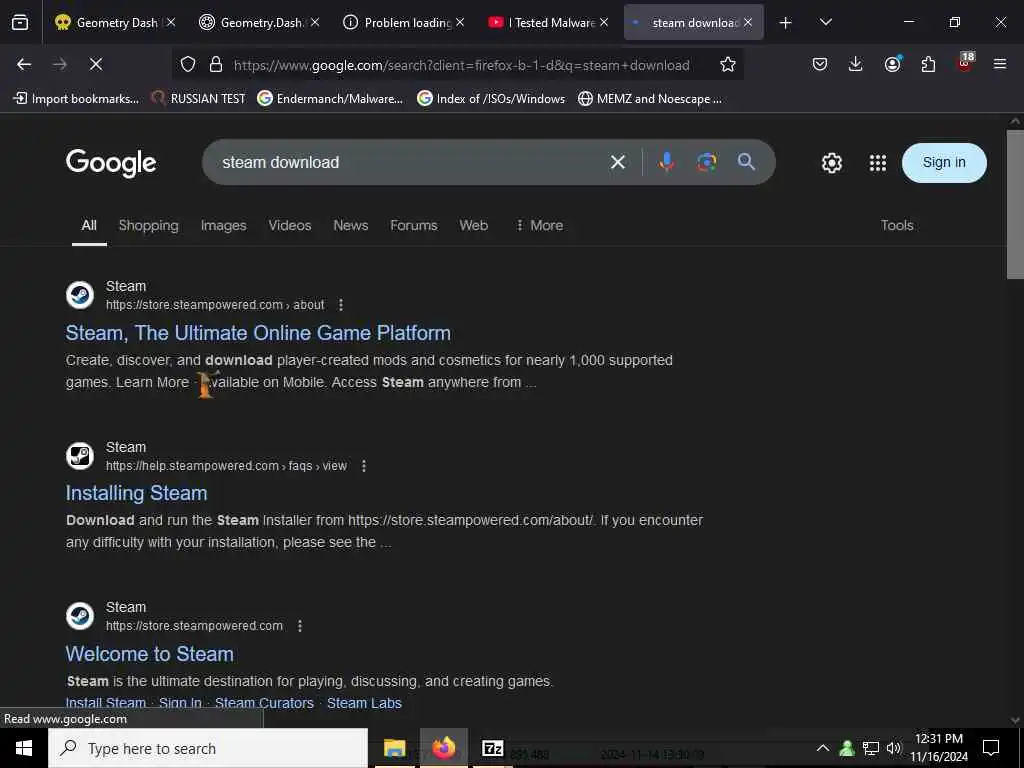Image resolution: width=1024 pixels, height=768 pixels.
Task: Open the Steam Labs sitelink
Action: point(364,703)
